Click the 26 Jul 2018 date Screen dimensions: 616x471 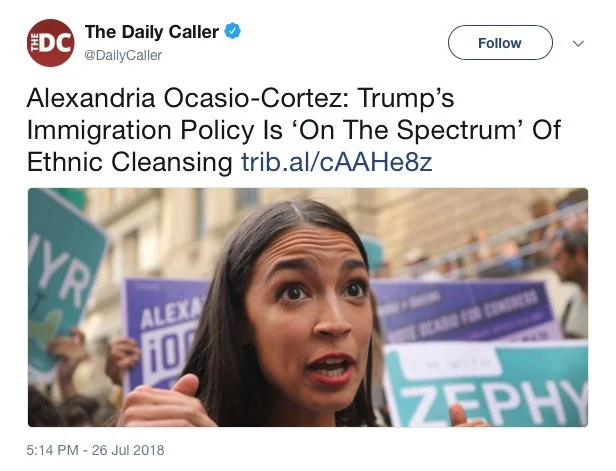pyautogui.click(x=128, y=450)
